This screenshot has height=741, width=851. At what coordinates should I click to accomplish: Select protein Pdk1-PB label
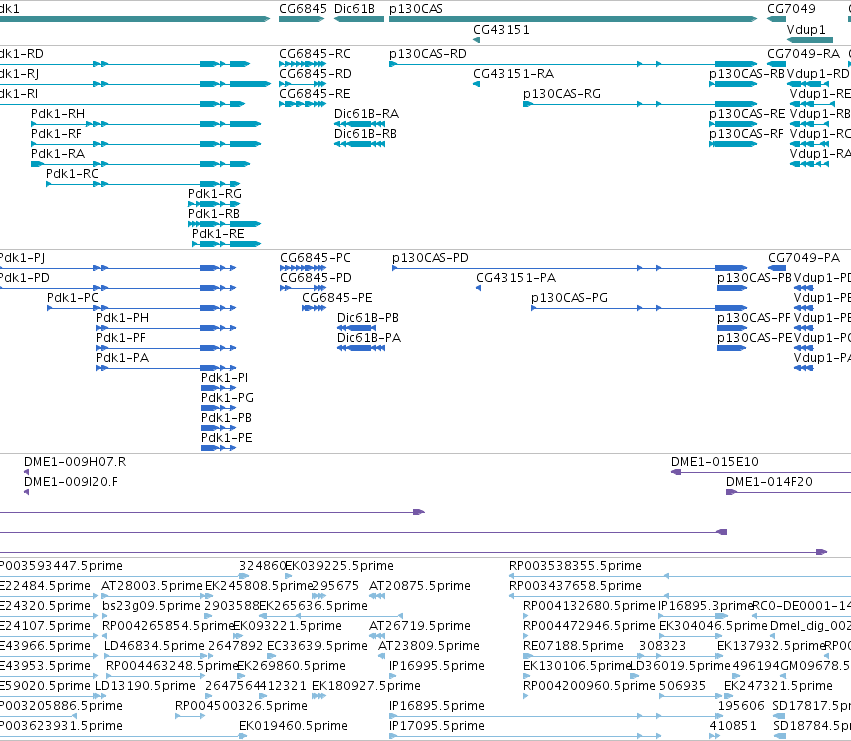pyautogui.click(x=226, y=419)
